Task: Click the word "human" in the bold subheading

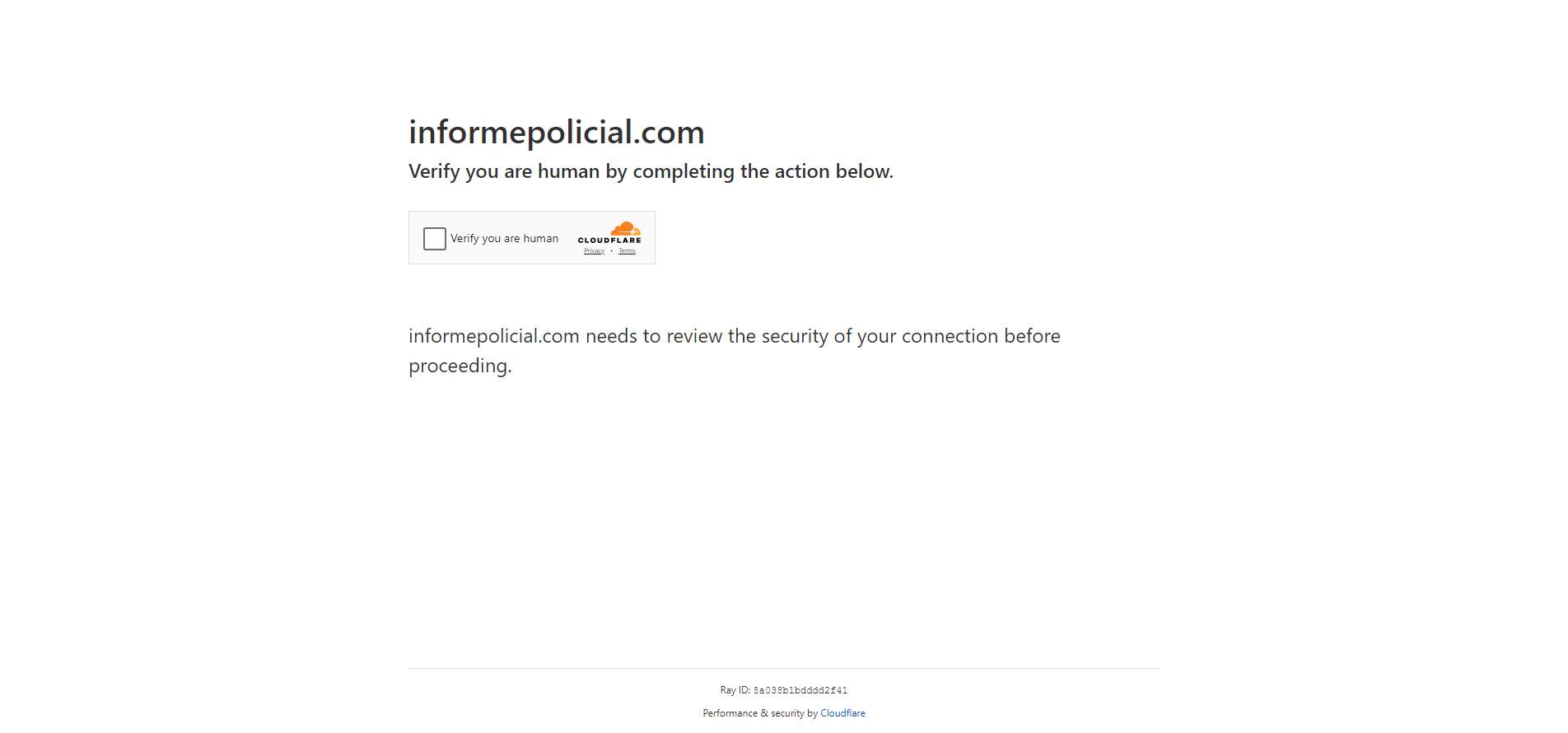Action: tap(568, 171)
